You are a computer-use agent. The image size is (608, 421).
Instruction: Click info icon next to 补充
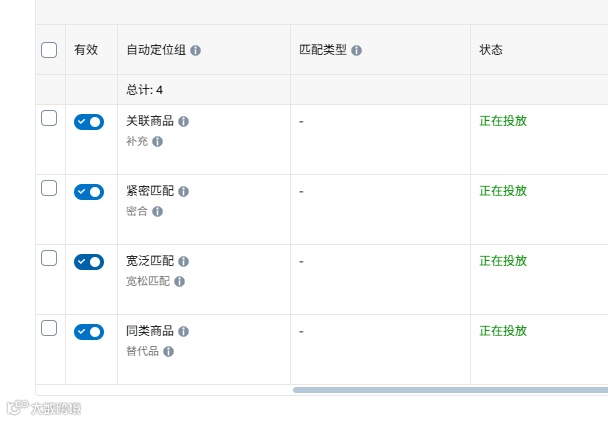[158, 142]
